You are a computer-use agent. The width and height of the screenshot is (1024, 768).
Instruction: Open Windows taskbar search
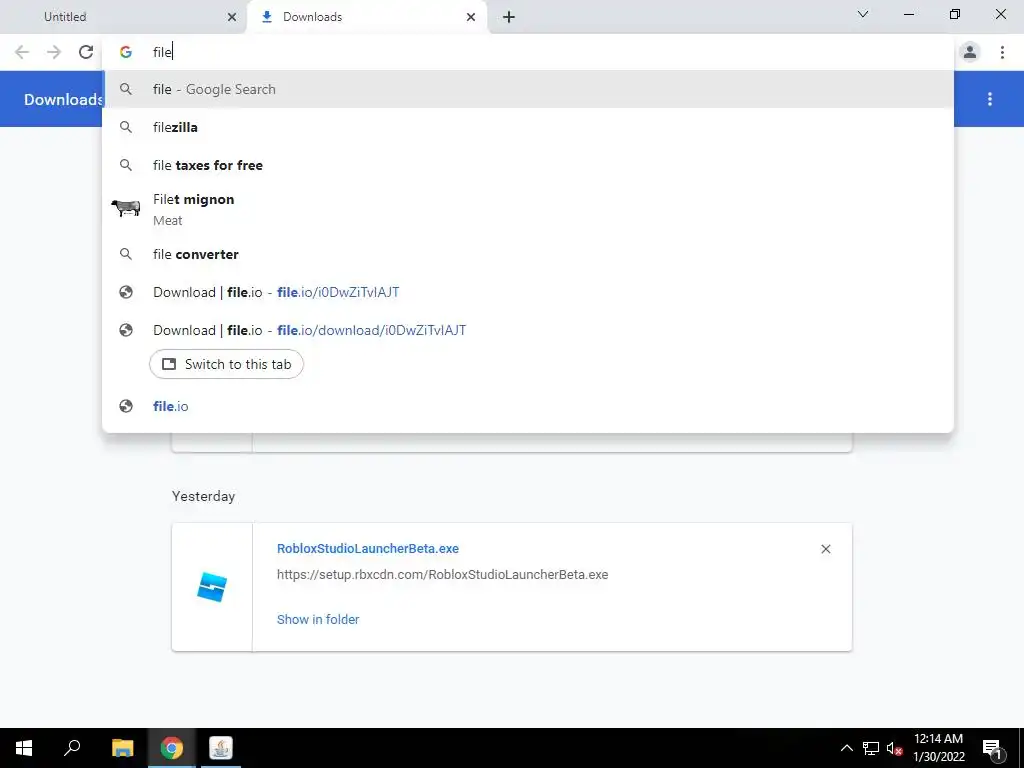tap(72, 748)
